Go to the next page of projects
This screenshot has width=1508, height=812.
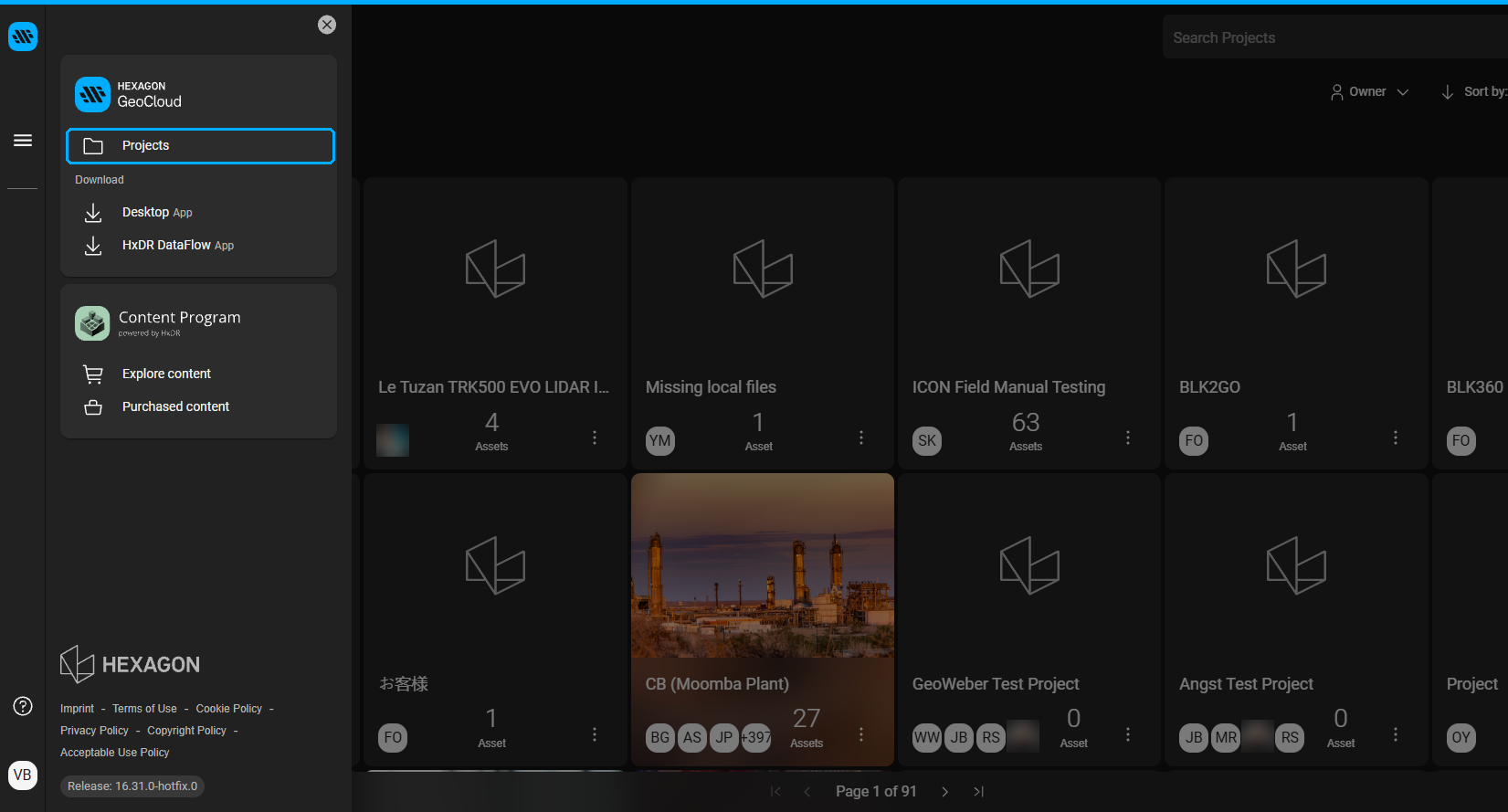[x=945, y=792]
